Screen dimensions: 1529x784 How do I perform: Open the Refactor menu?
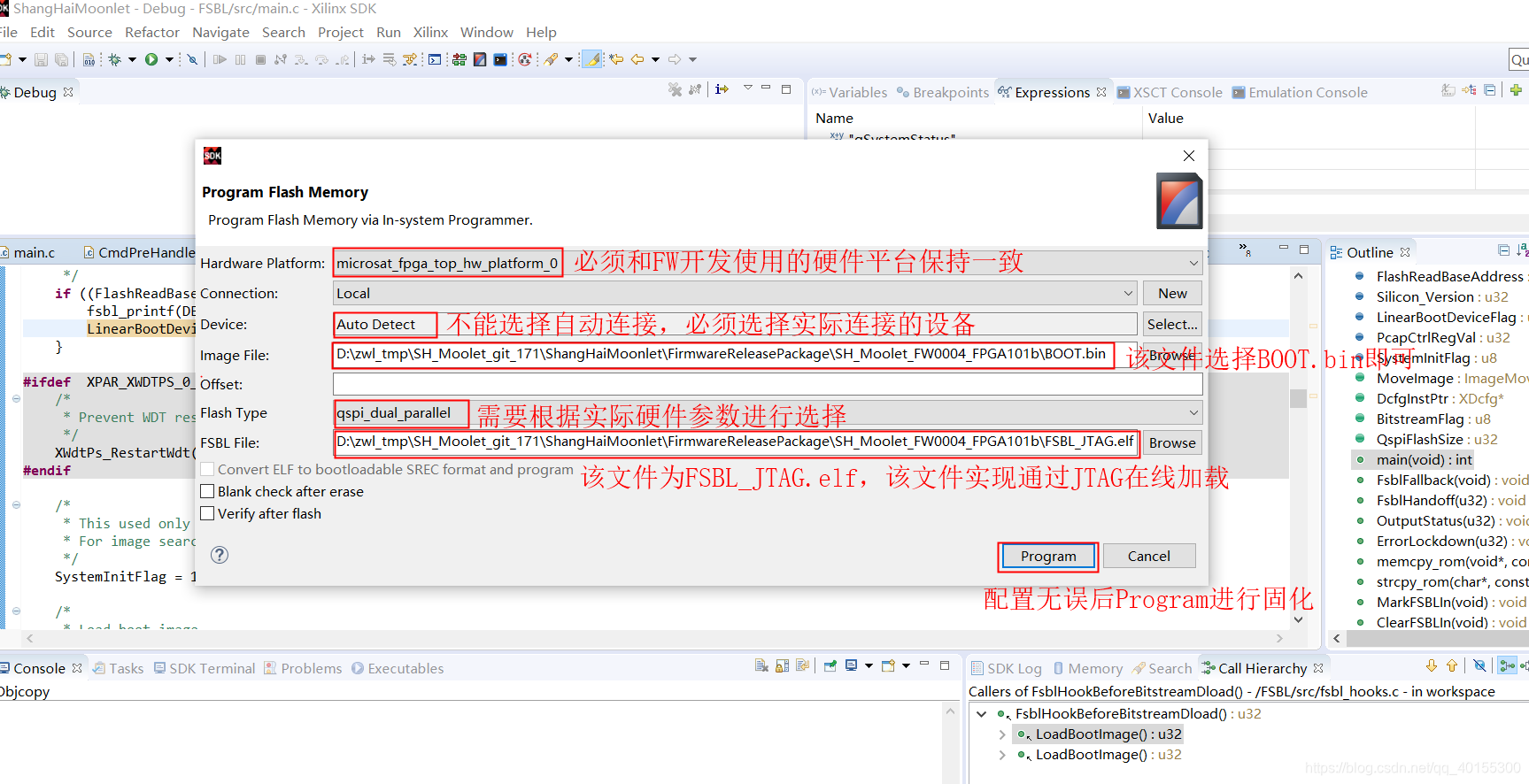(152, 32)
